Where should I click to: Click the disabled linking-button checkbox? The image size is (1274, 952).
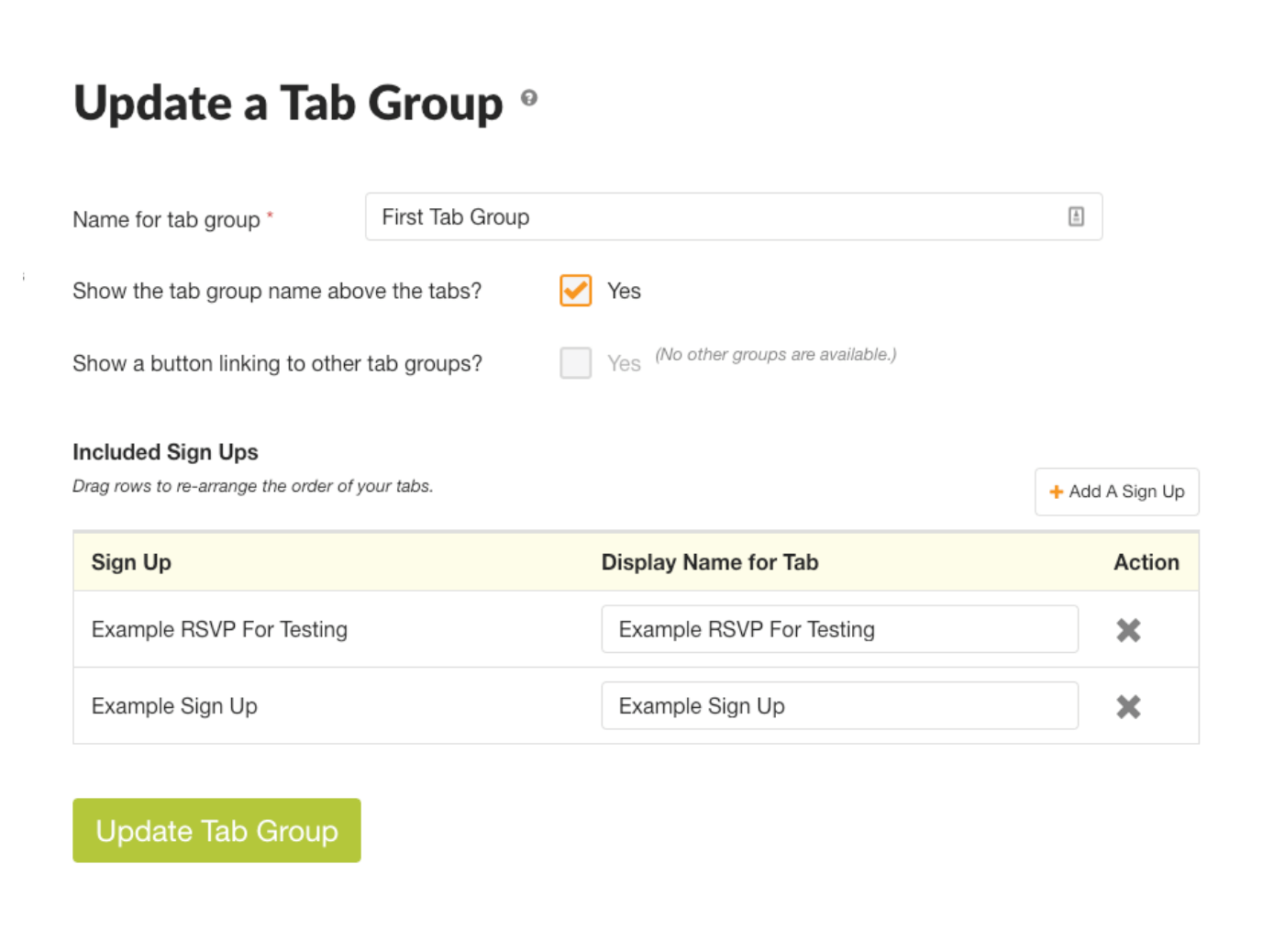(575, 363)
